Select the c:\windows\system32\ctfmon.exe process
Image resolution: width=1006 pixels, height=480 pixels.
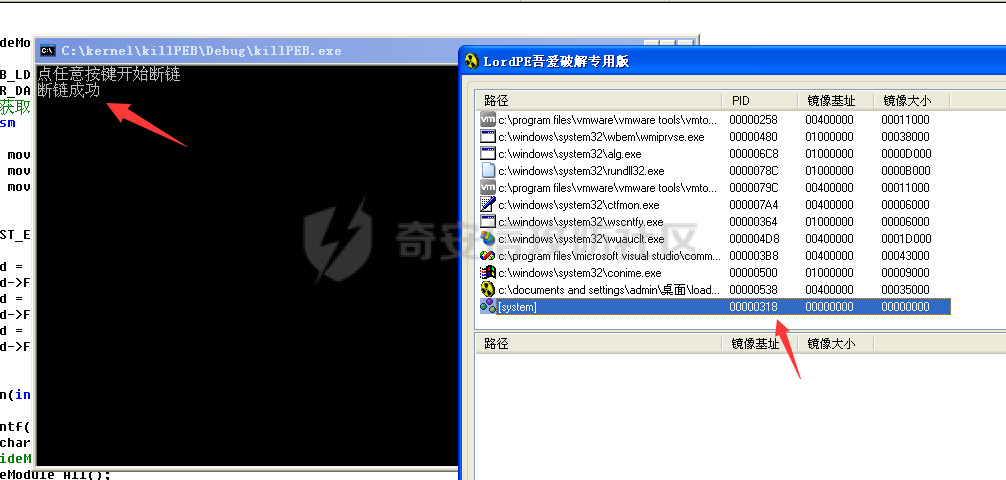coord(579,205)
